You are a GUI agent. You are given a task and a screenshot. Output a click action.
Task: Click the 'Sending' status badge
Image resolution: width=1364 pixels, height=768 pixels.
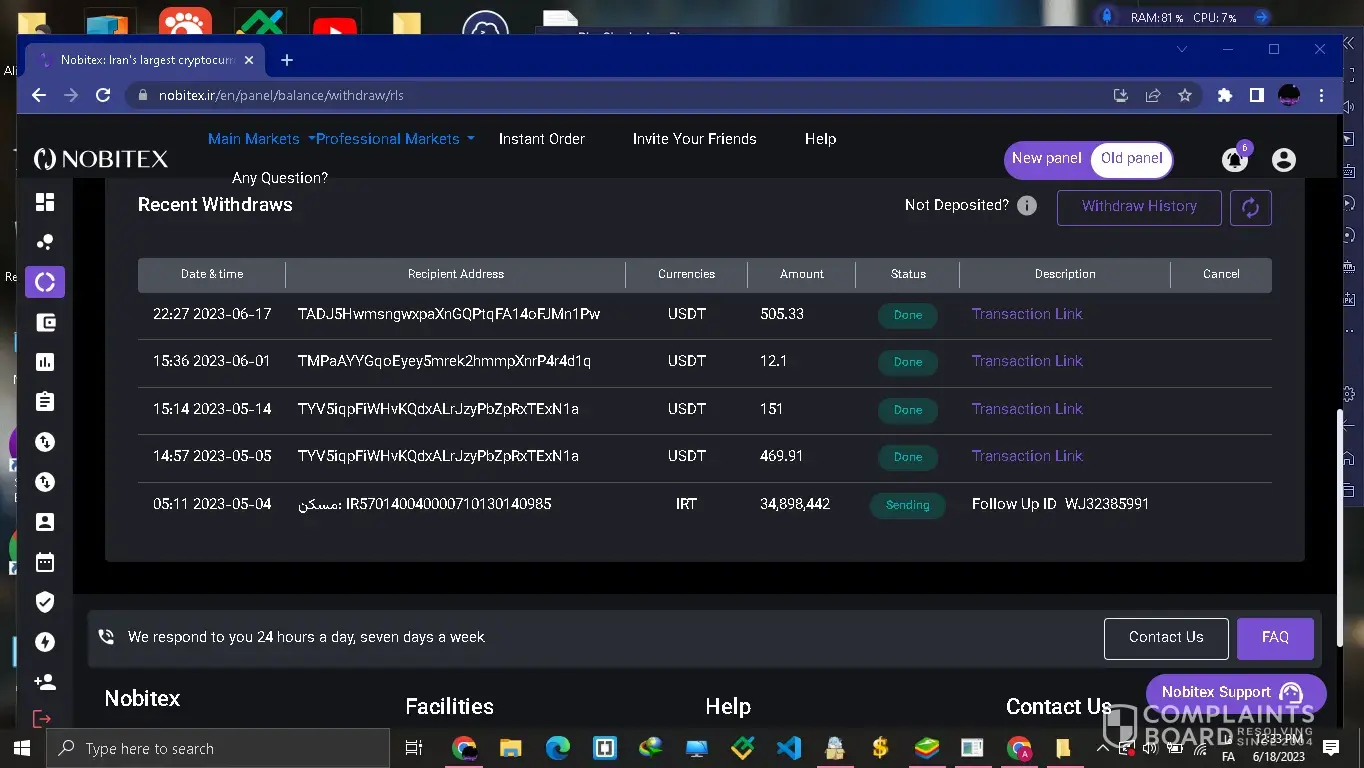908,505
